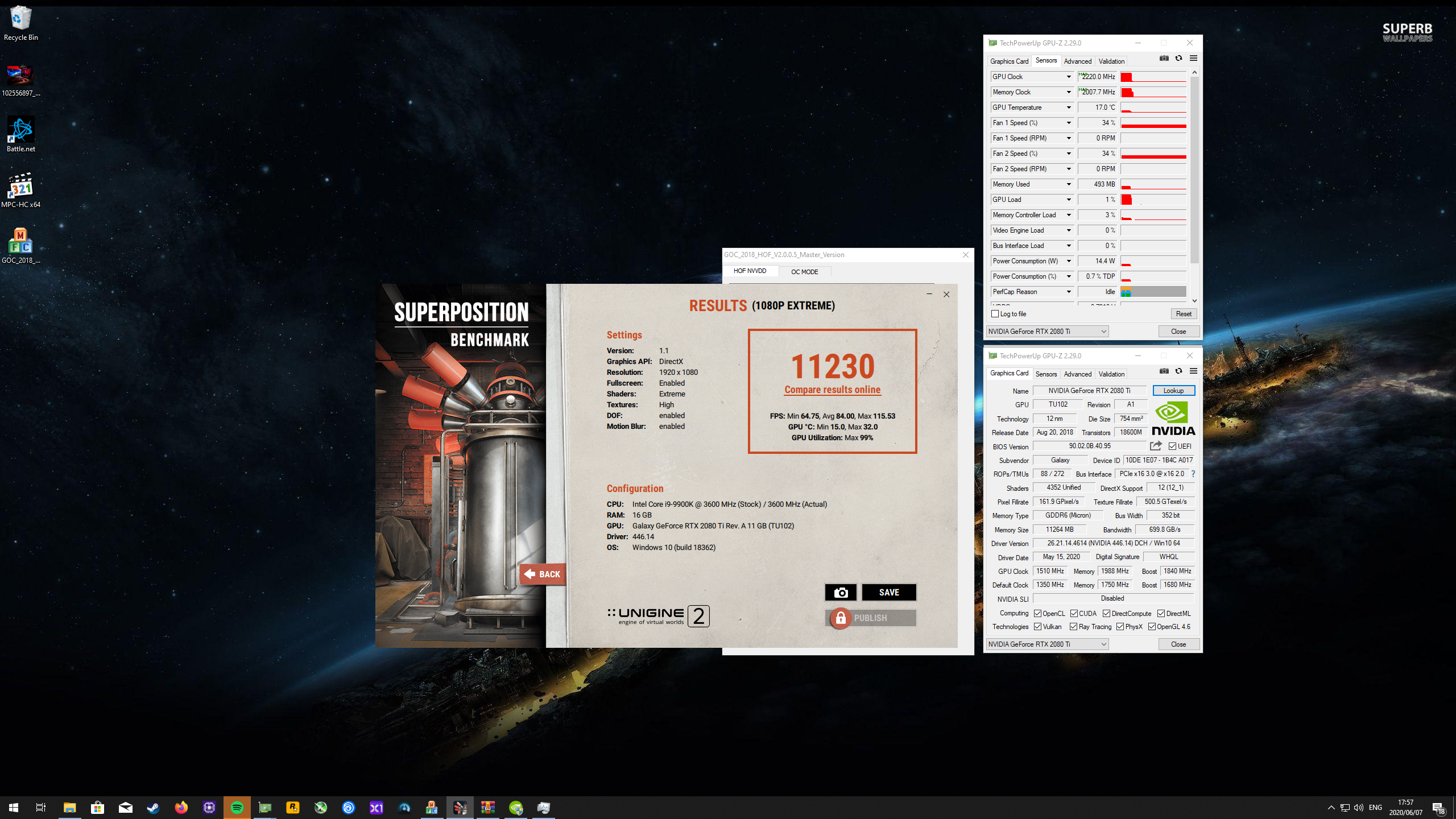Viewport: 1456px width, 819px height.
Task: Expand the PerfCap Reason sensor dropdown
Action: pos(1069,292)
